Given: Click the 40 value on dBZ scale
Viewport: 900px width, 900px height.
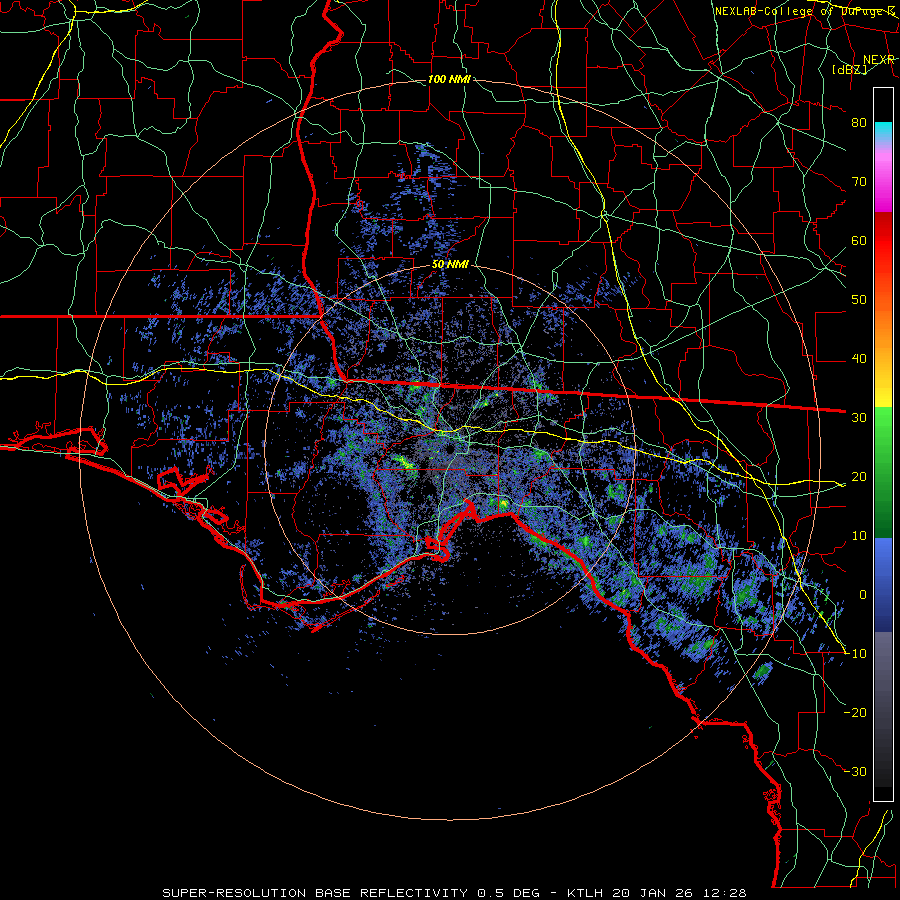Looking at the screenshot, I should [859, 359].
